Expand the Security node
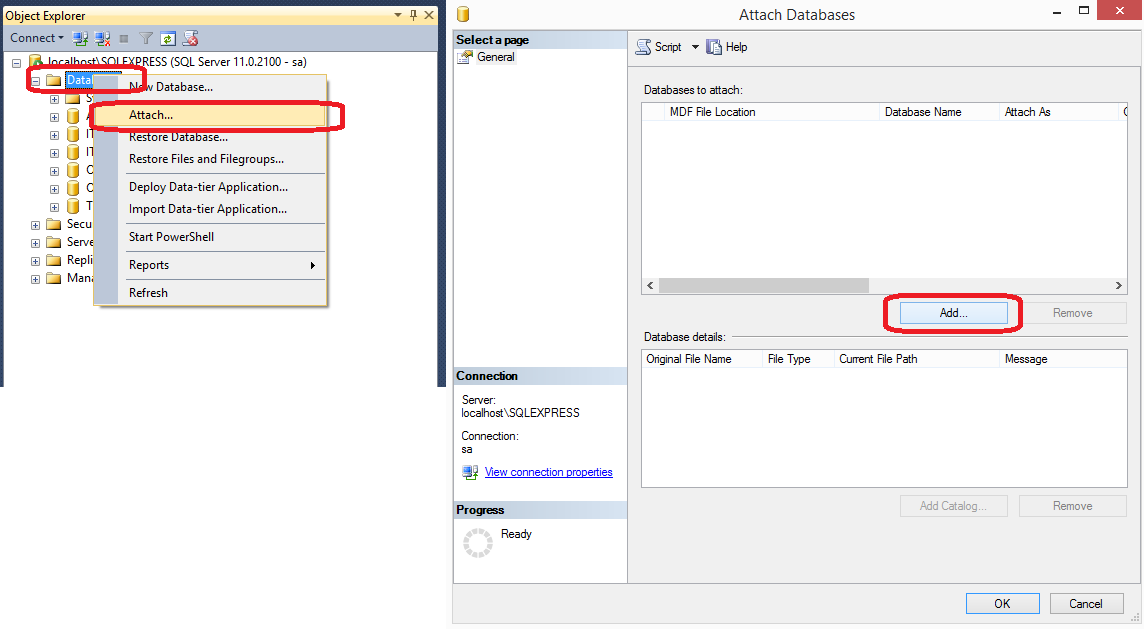Viewport: 1148px width, 634px height. (x=35, y=225)
